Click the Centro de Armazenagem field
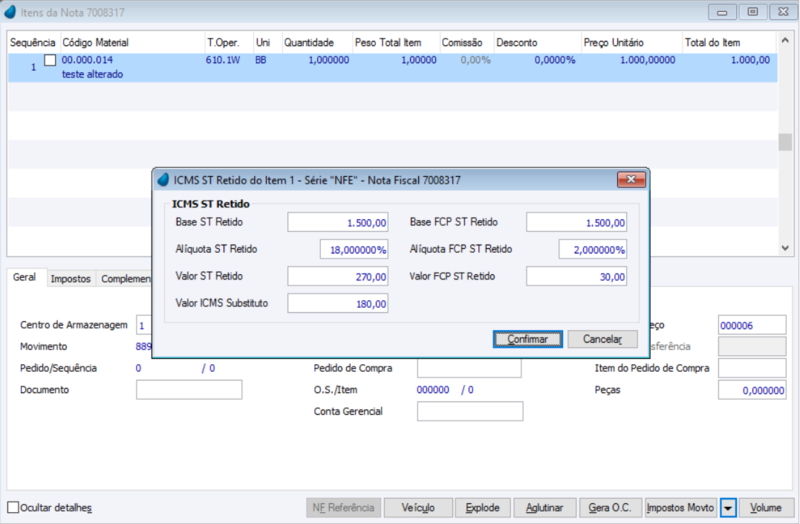Viewport: 800px width, 524px height. (x=144, y=325)
